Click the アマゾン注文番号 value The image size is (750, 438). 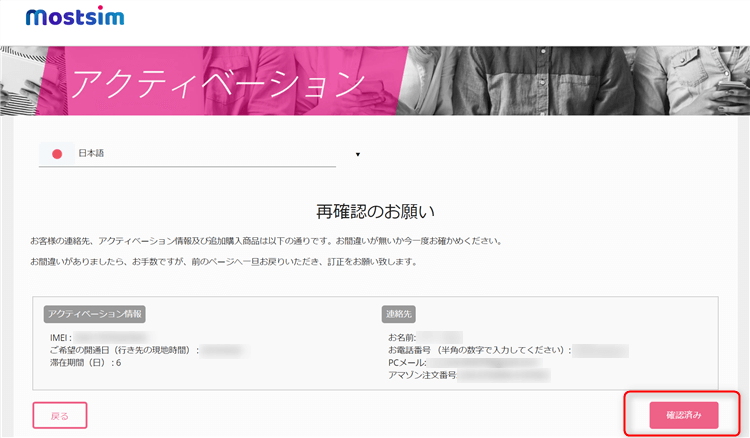tap(503, 375)
